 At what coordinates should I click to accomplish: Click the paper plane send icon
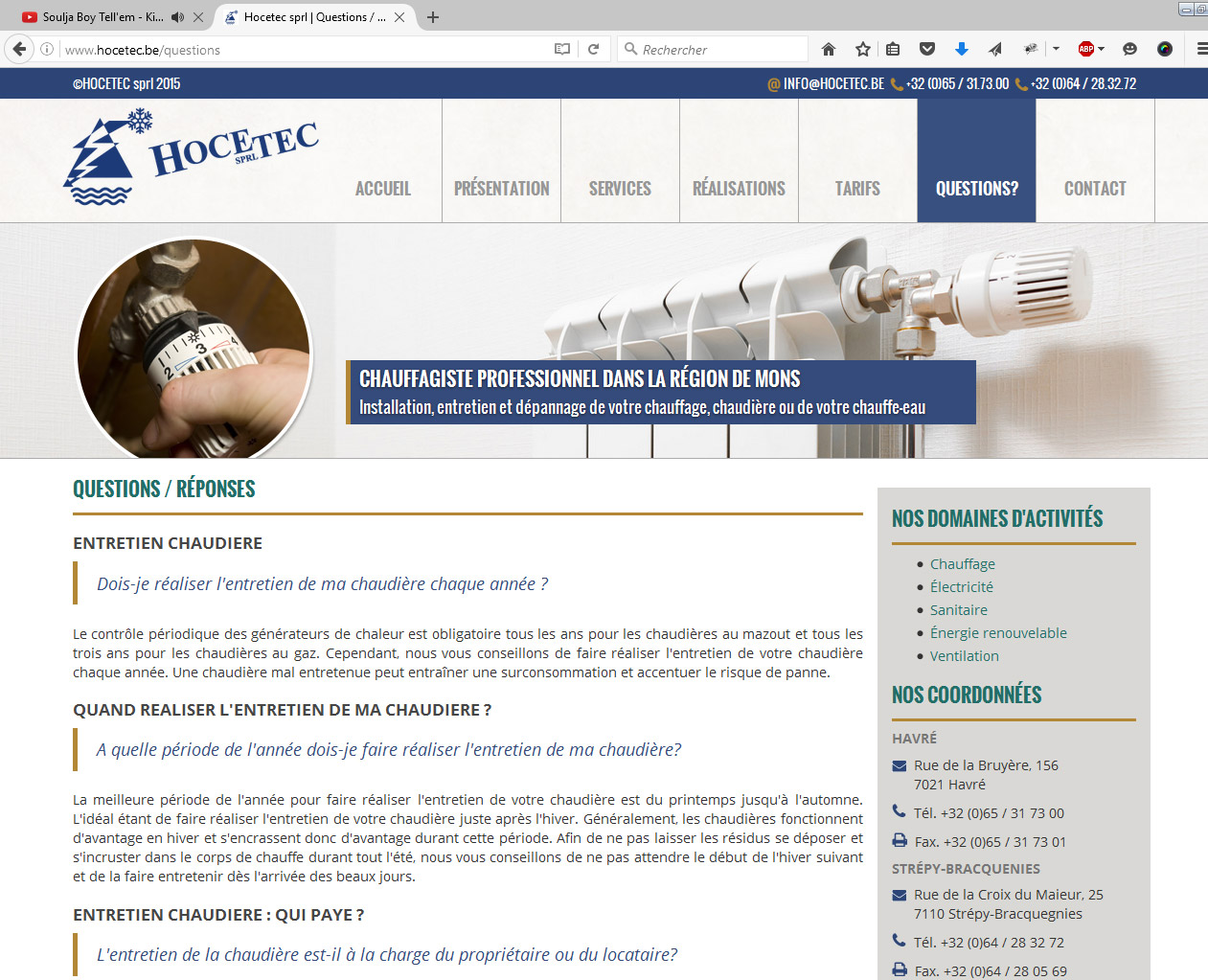click(x=995, y=49)
